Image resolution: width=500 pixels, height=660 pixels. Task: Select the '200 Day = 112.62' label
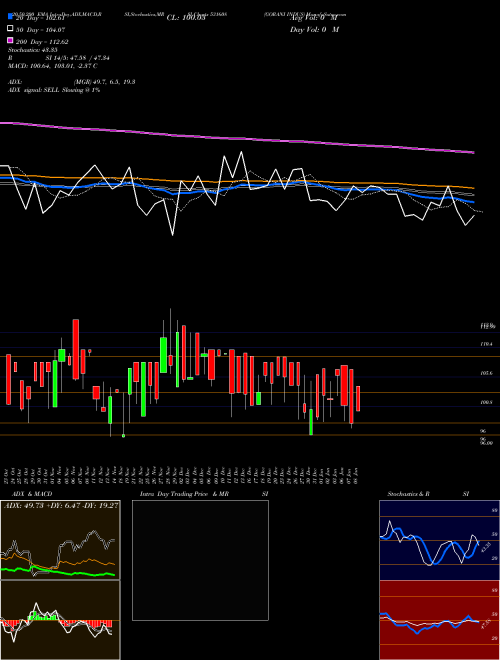click(x=42, y=42)
